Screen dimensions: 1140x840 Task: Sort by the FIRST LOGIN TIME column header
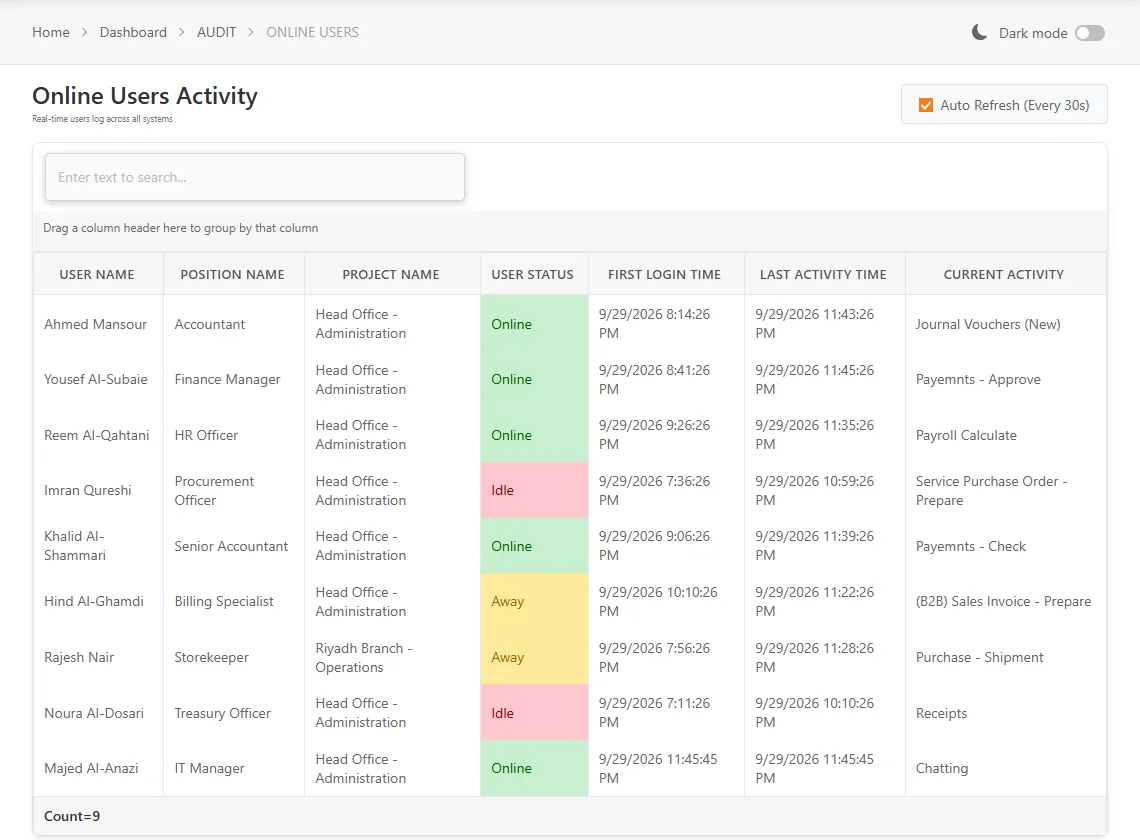pyautogui.click(x=665, y=274)
